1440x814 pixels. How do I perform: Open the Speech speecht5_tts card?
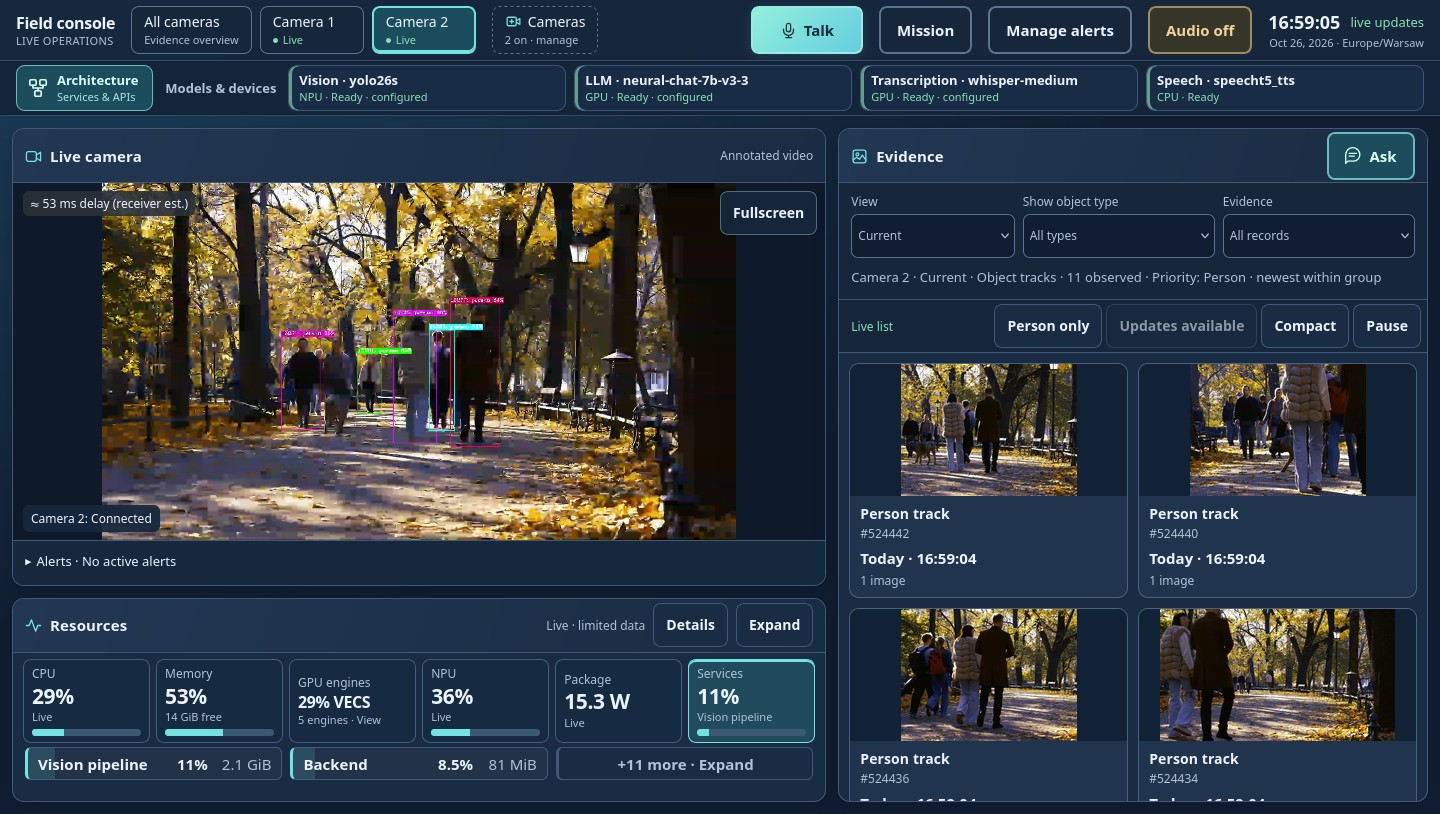(1286, 88)
